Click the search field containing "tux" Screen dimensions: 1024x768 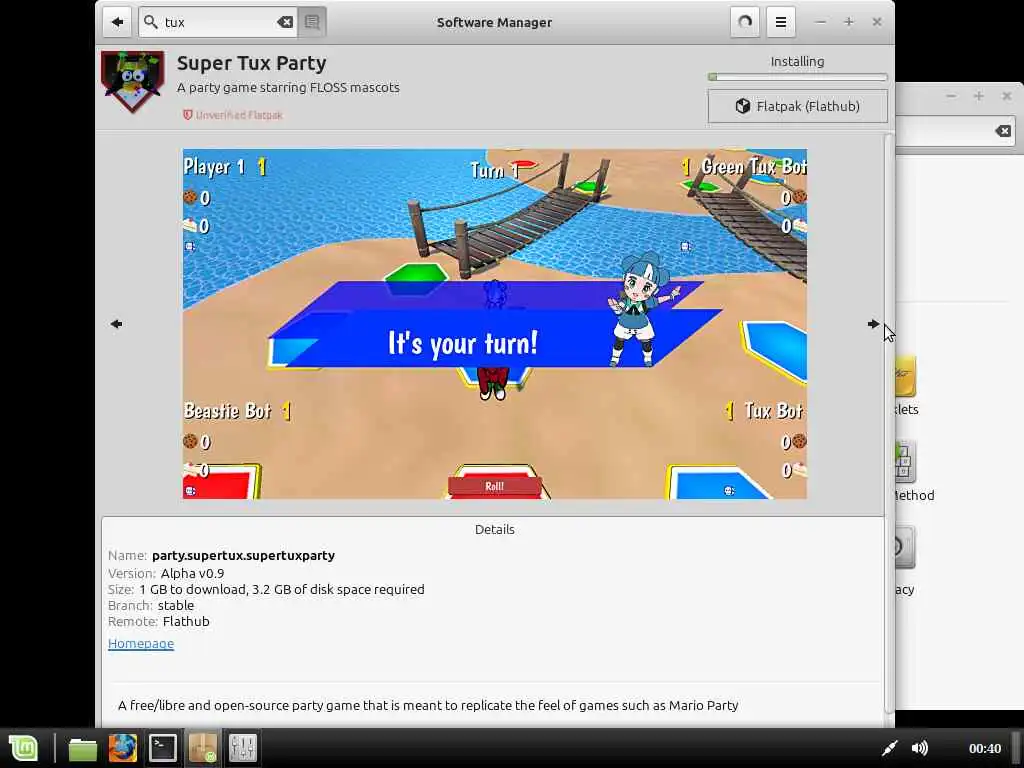point(218,22)
